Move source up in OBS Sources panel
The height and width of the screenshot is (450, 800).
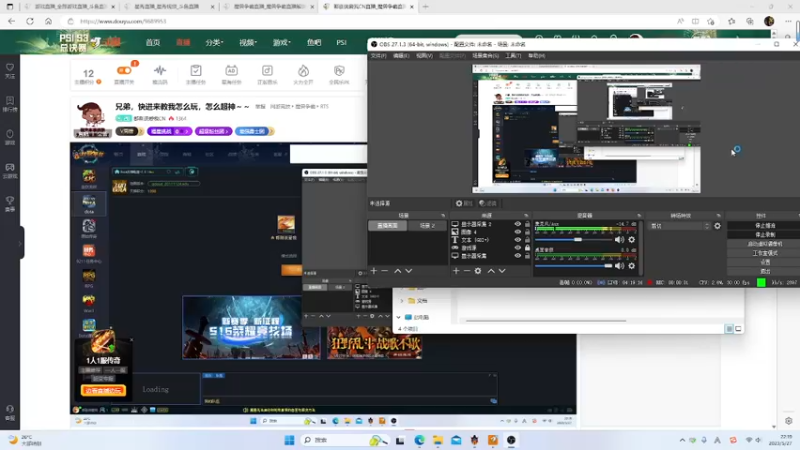[491, 271]
